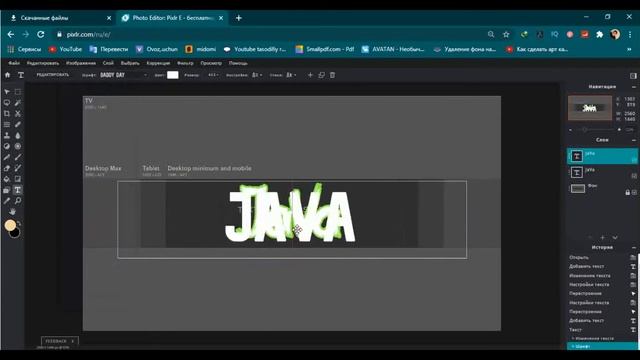Open the text style dropdown

(291, 75)
